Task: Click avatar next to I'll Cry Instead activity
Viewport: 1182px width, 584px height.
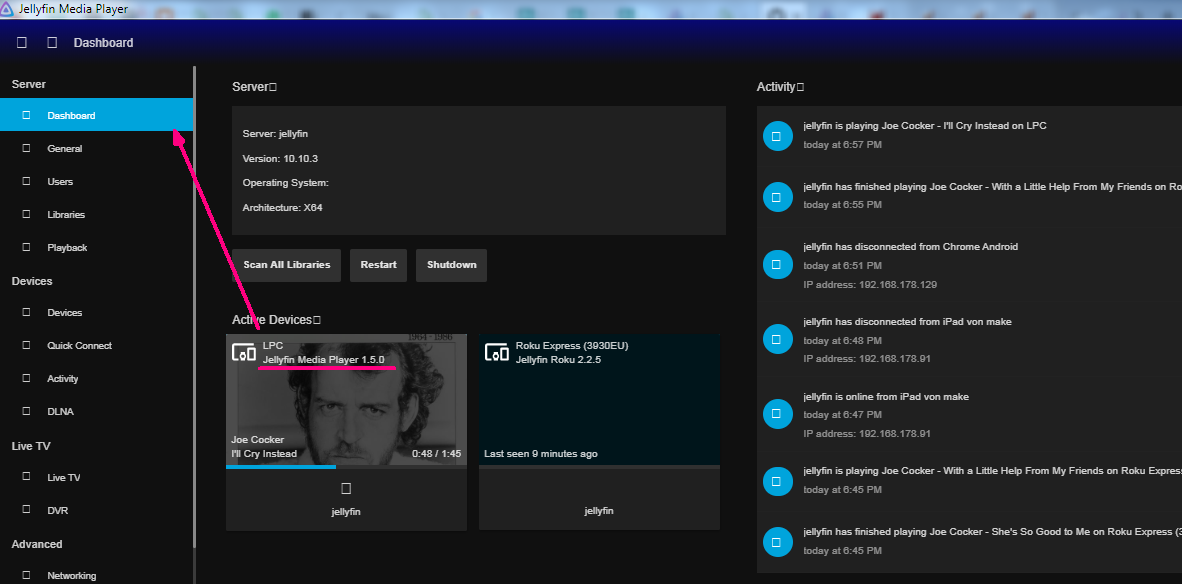Action: (x=778, y=137)
